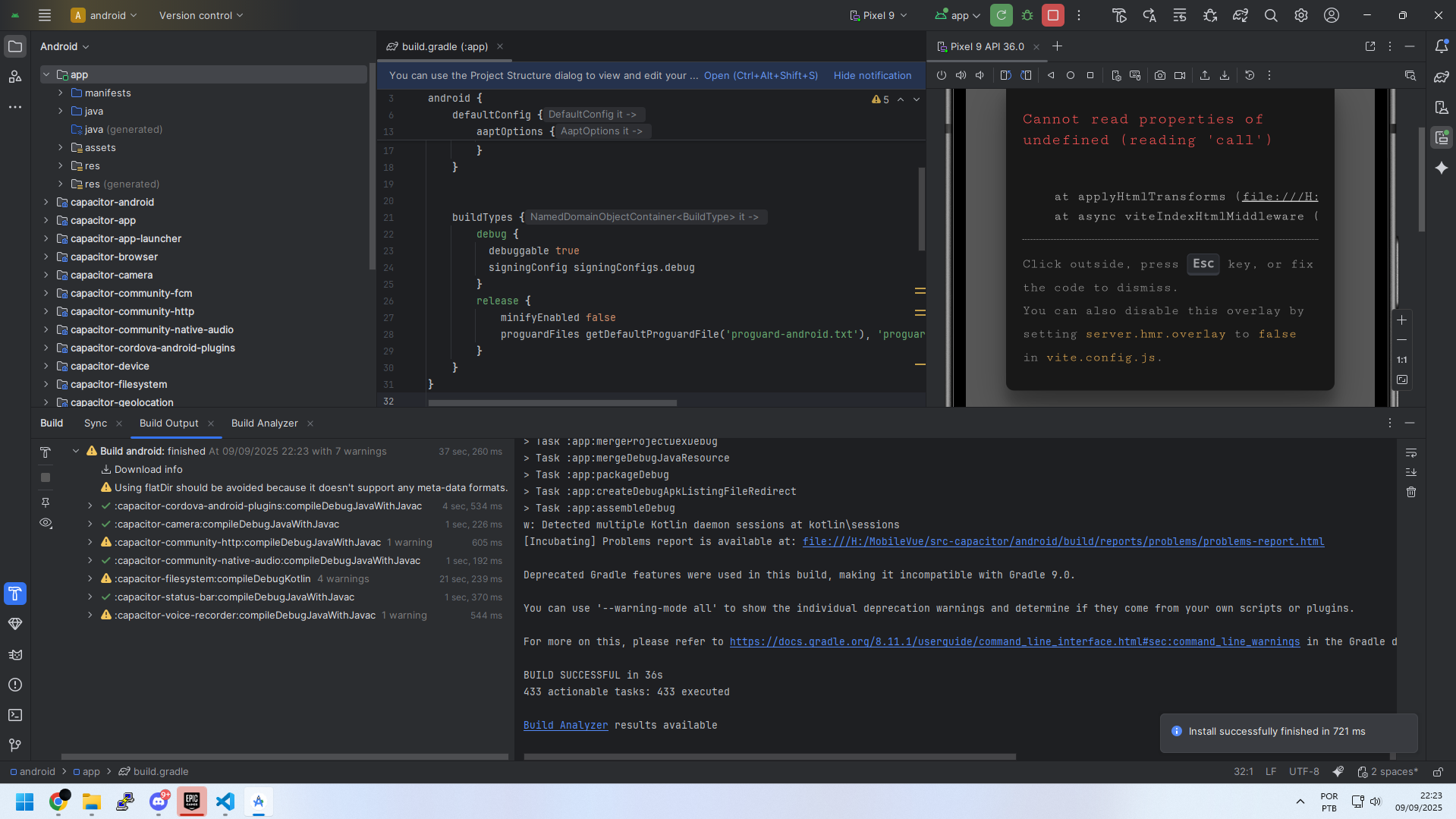The width and height of the screenshot is (1456, 819).
Task: Clear the build output with the trash icon
Action: click(x=1411, y=492)
